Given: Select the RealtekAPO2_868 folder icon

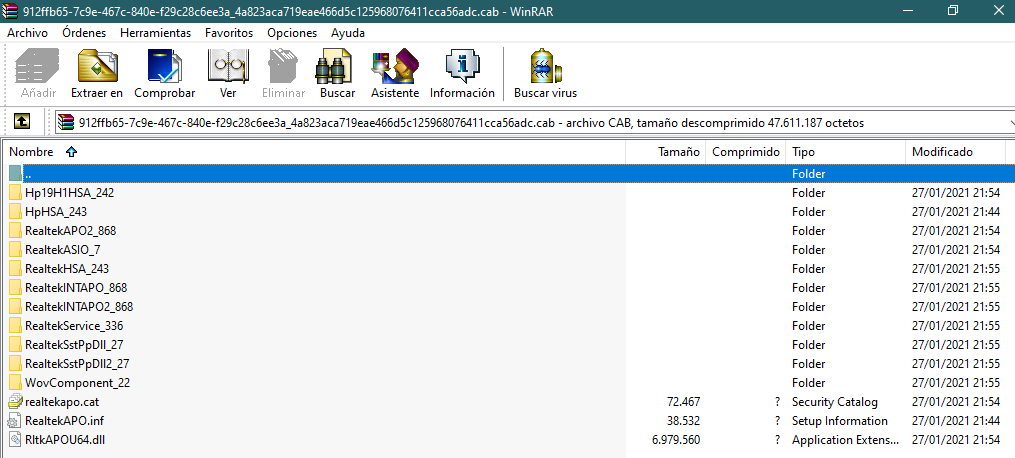Looking at the screenshot, I should 16,230.
